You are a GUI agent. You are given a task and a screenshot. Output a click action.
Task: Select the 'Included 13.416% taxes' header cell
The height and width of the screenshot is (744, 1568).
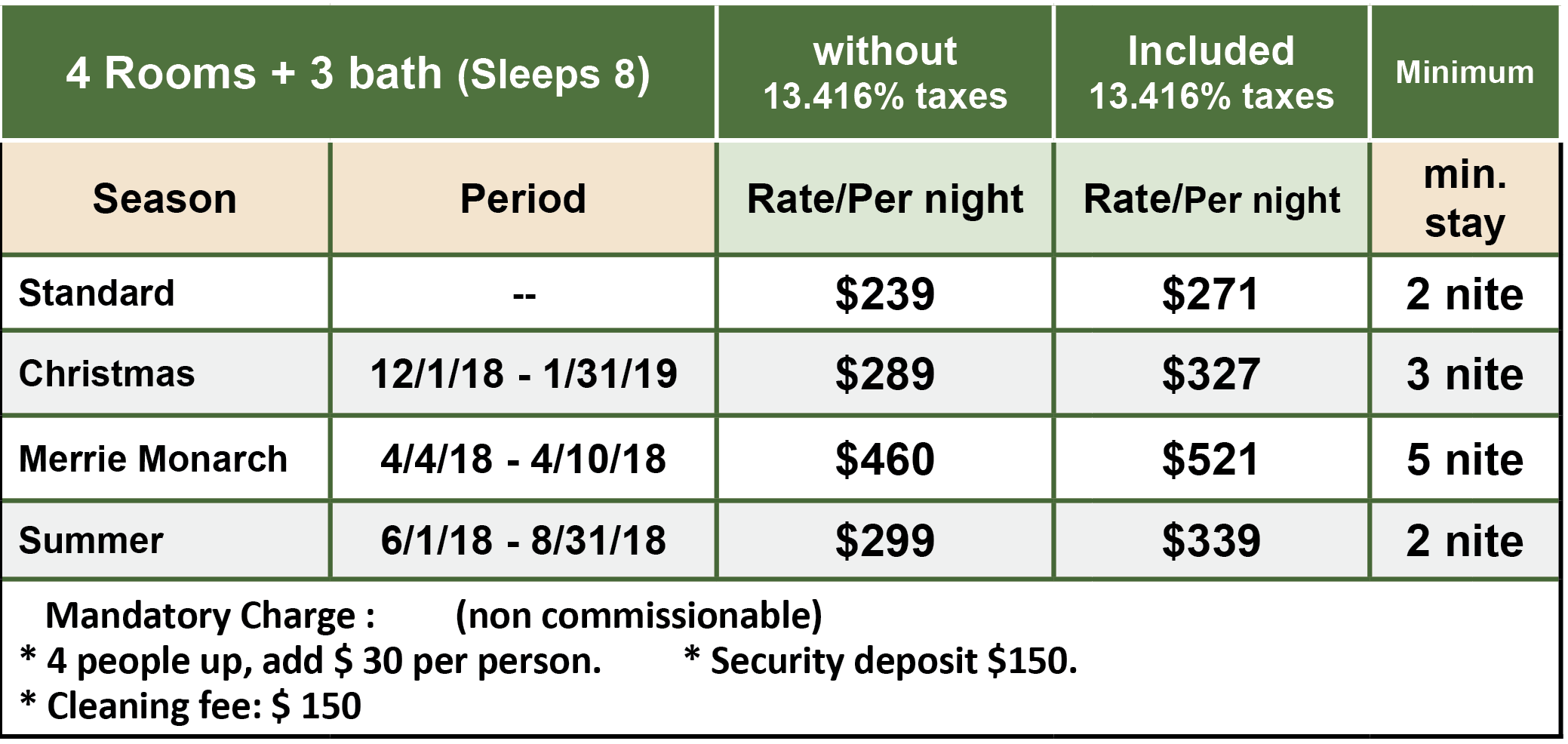(1211, 73)
